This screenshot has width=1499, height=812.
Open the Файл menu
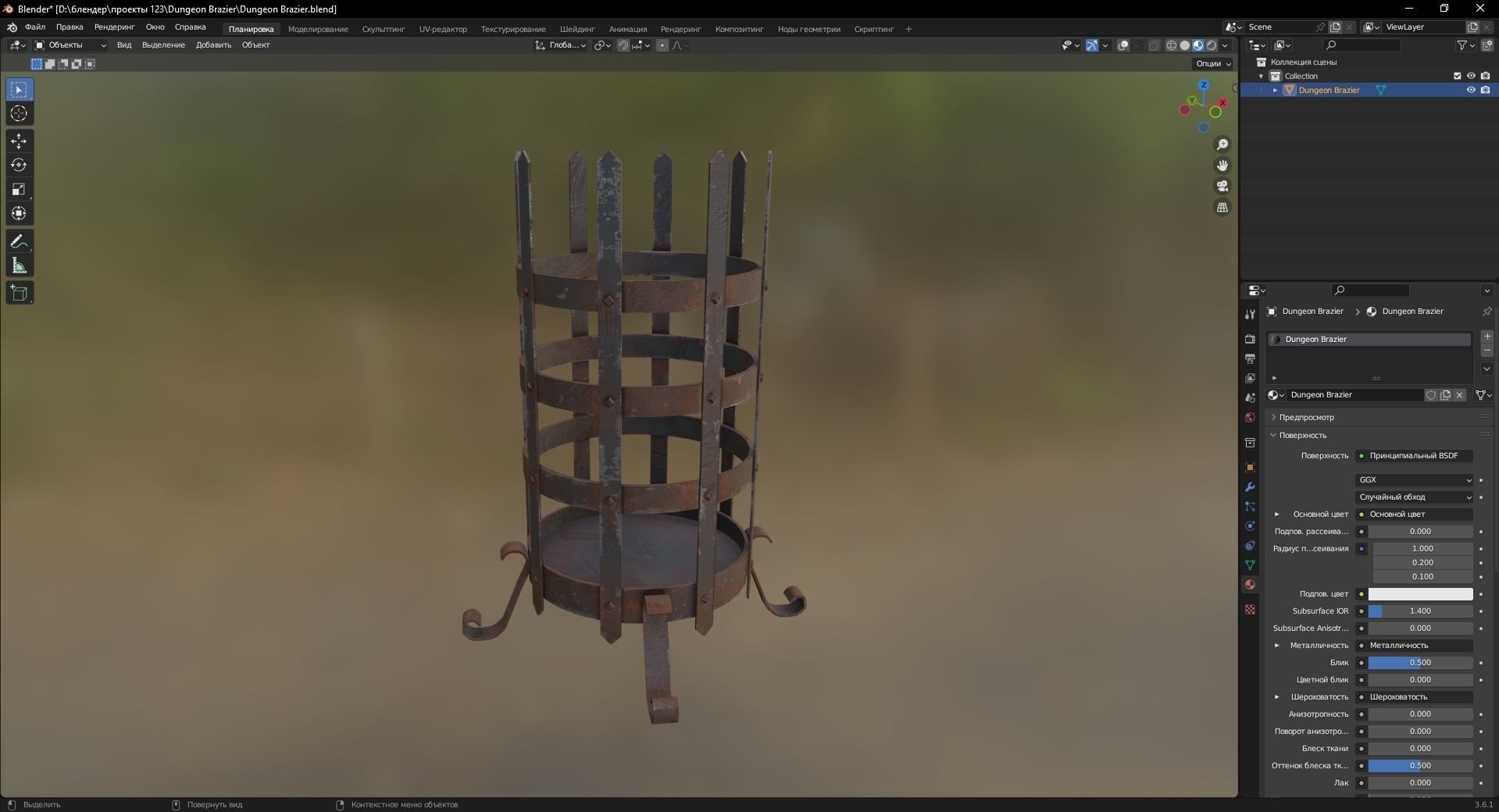click(x=35, y=27)
